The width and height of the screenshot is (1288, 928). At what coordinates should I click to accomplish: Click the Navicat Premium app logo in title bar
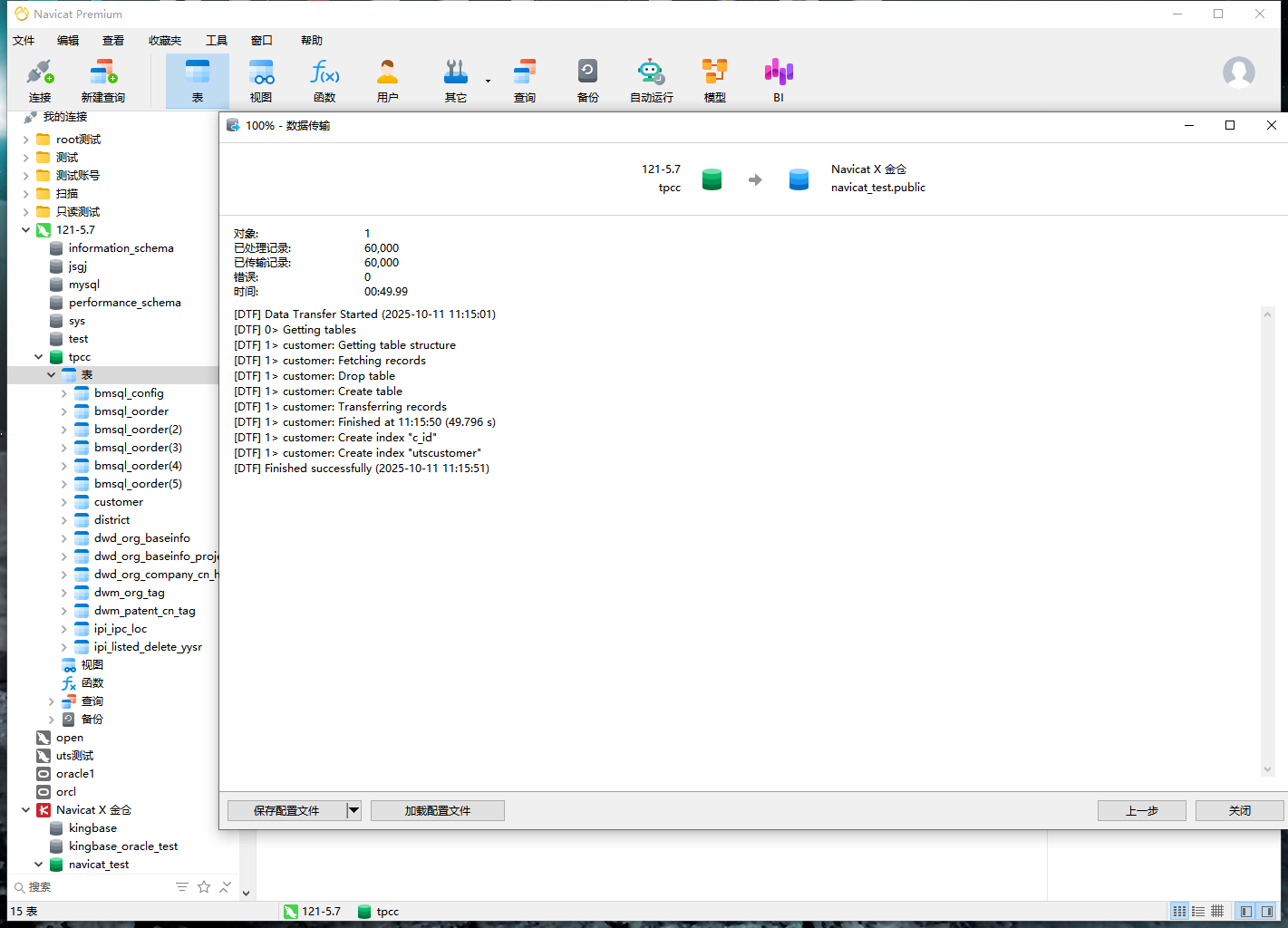pyautogui.click(x=22, y=14)
